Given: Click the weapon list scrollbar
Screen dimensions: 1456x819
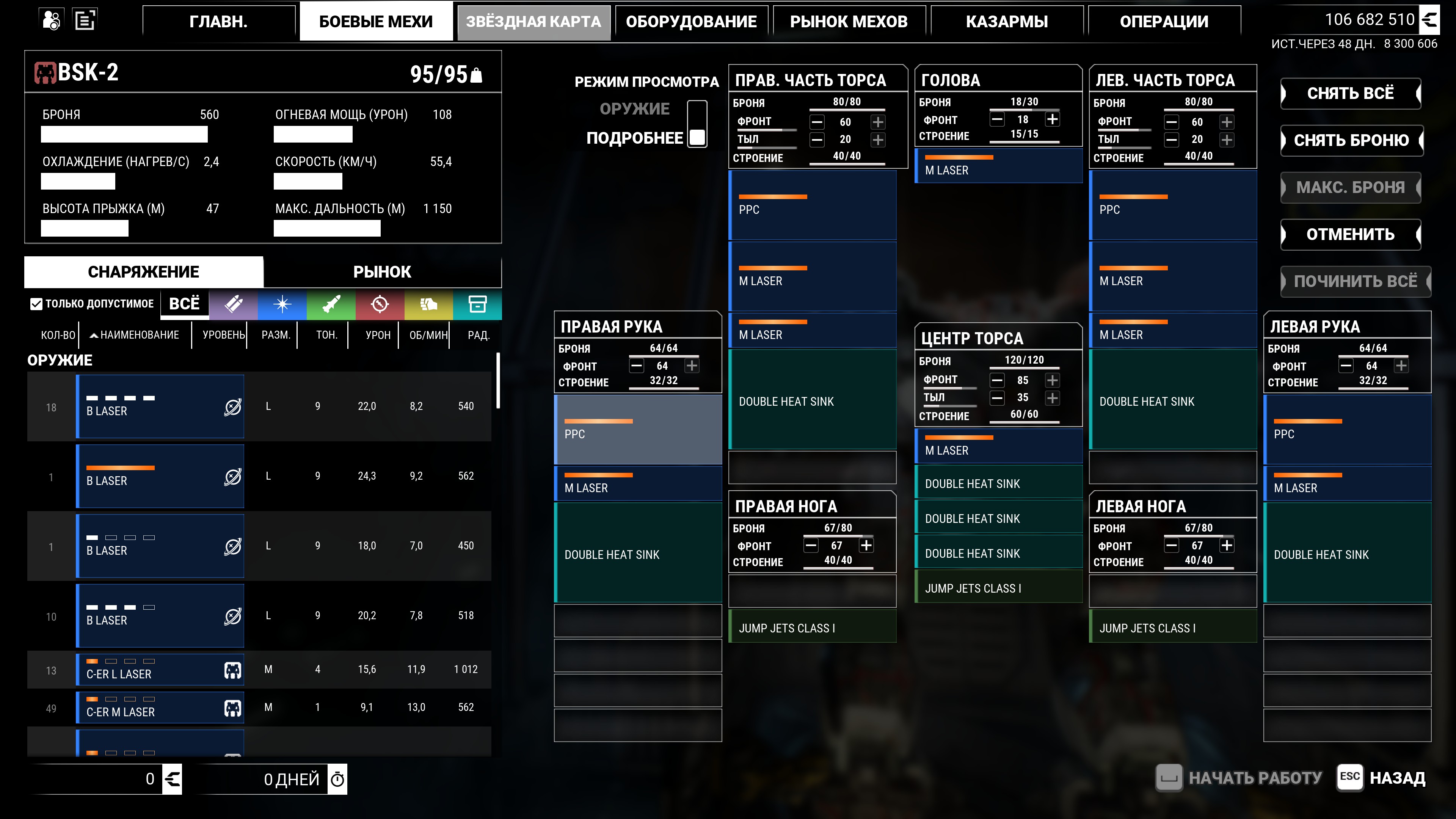Looking at the screenshot, I should tap(498, 380).
